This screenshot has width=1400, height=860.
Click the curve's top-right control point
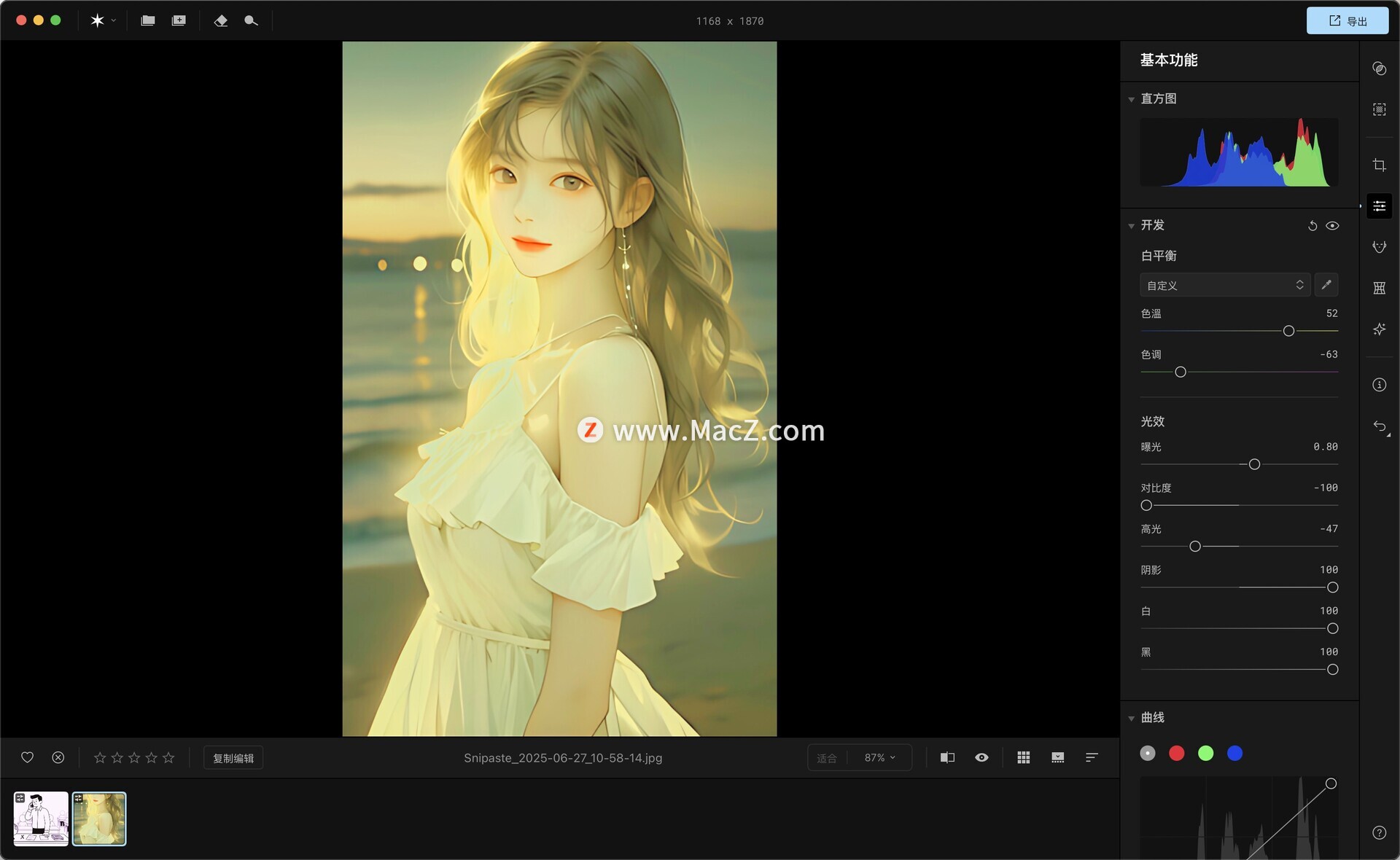[1331, 783]
